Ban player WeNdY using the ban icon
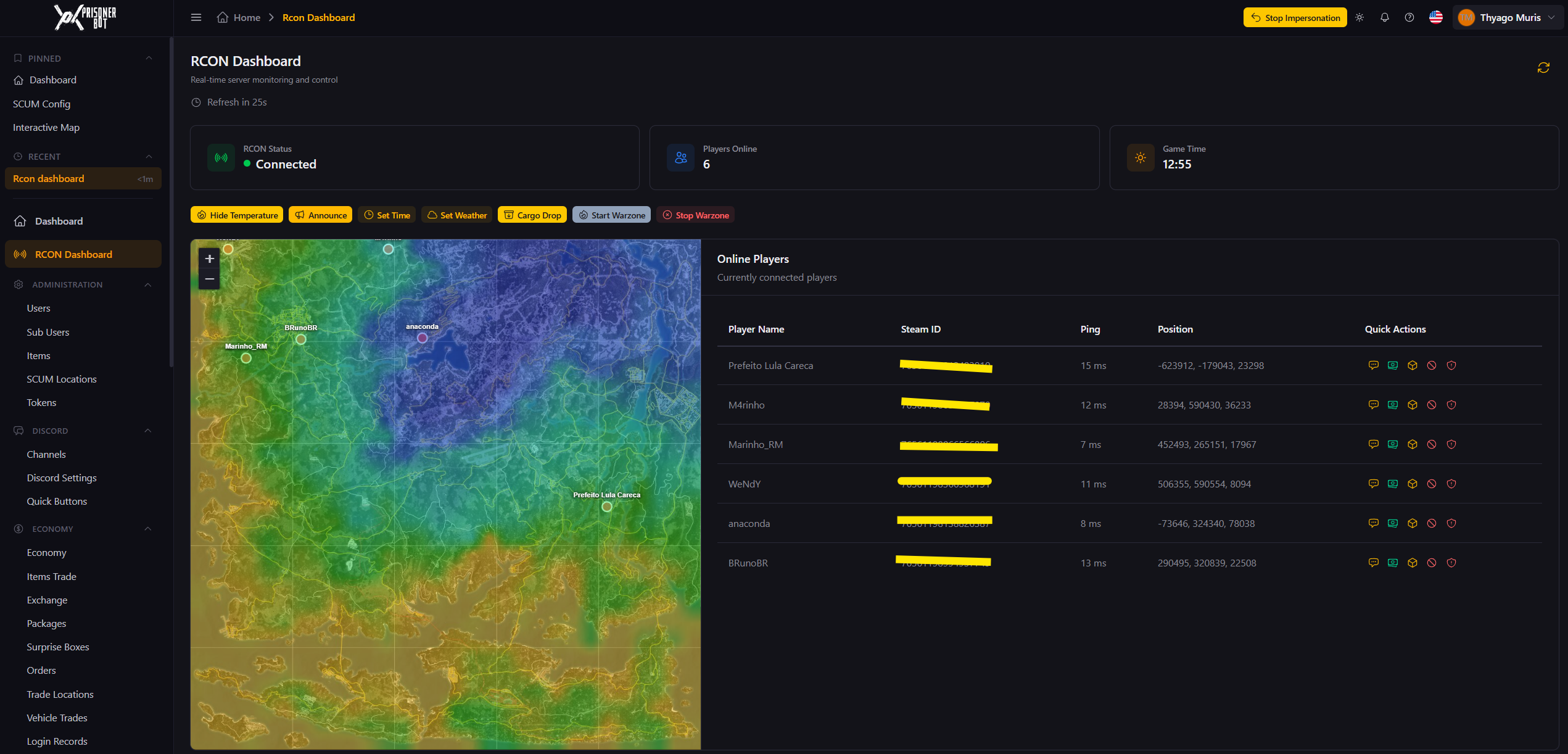 point(1432,484)
